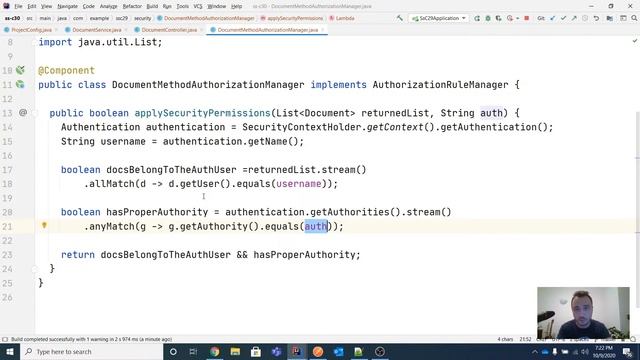Screen dimensions: 640x360
Task: Click the ss-c30 project breadcrumb
Action: pos(12,18)
